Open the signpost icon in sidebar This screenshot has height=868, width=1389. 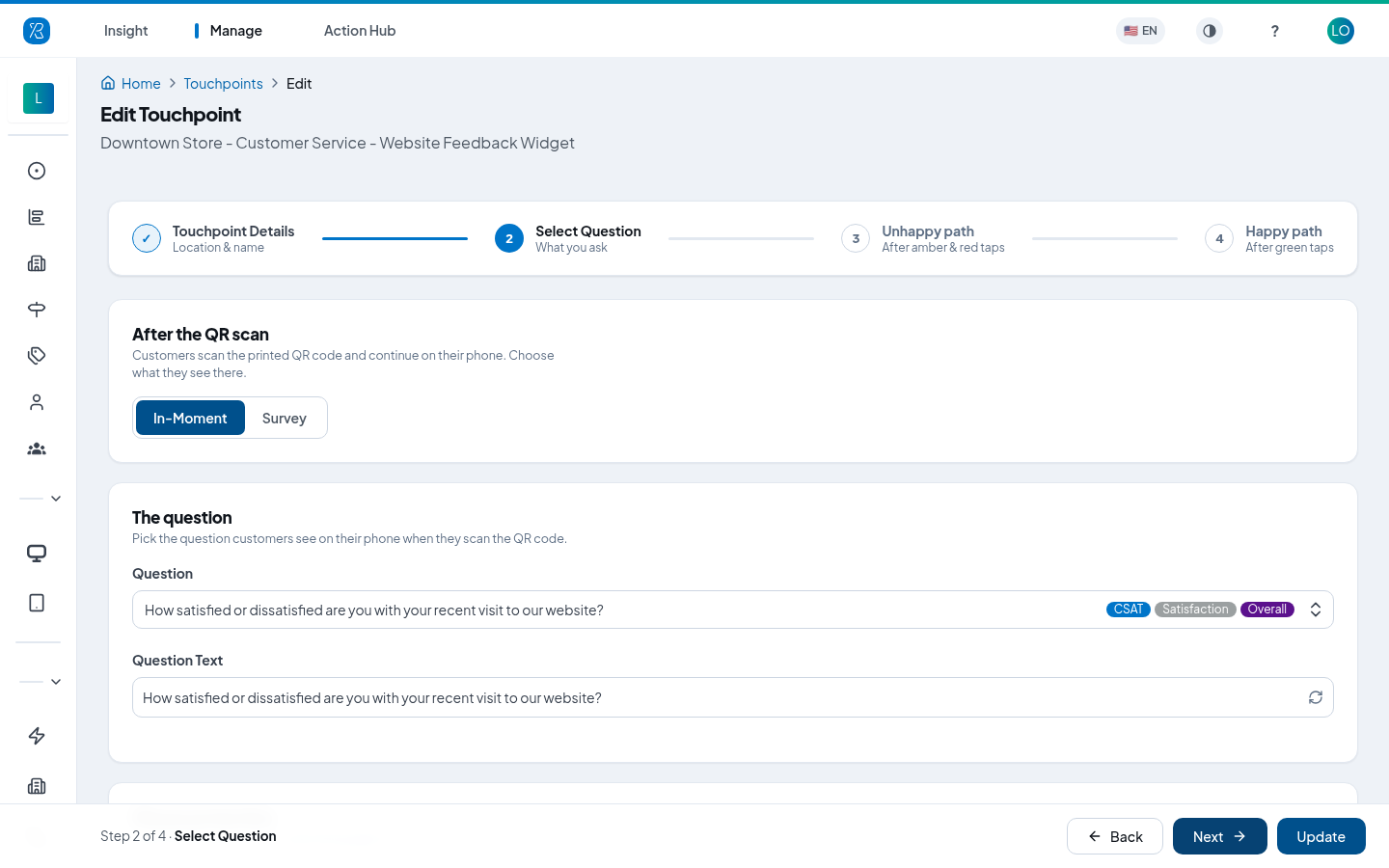(37, 310)
